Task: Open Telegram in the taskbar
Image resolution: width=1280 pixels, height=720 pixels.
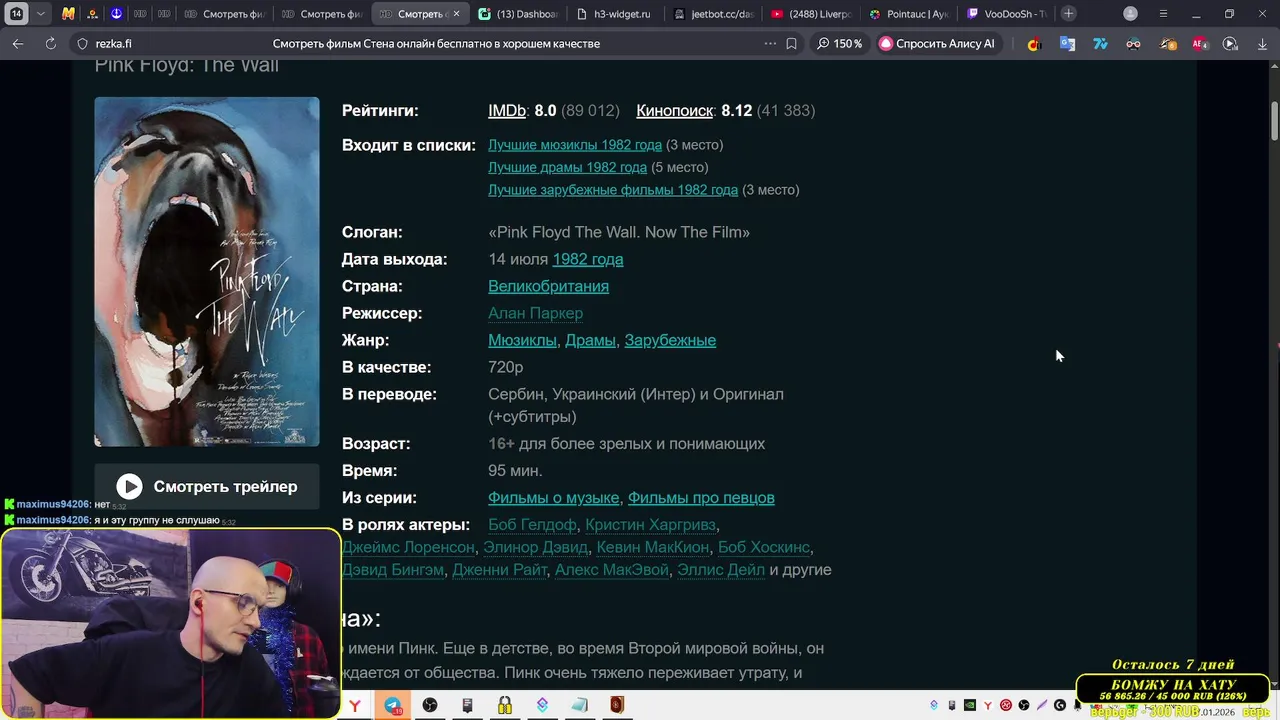Action: (x=393, y=705)
